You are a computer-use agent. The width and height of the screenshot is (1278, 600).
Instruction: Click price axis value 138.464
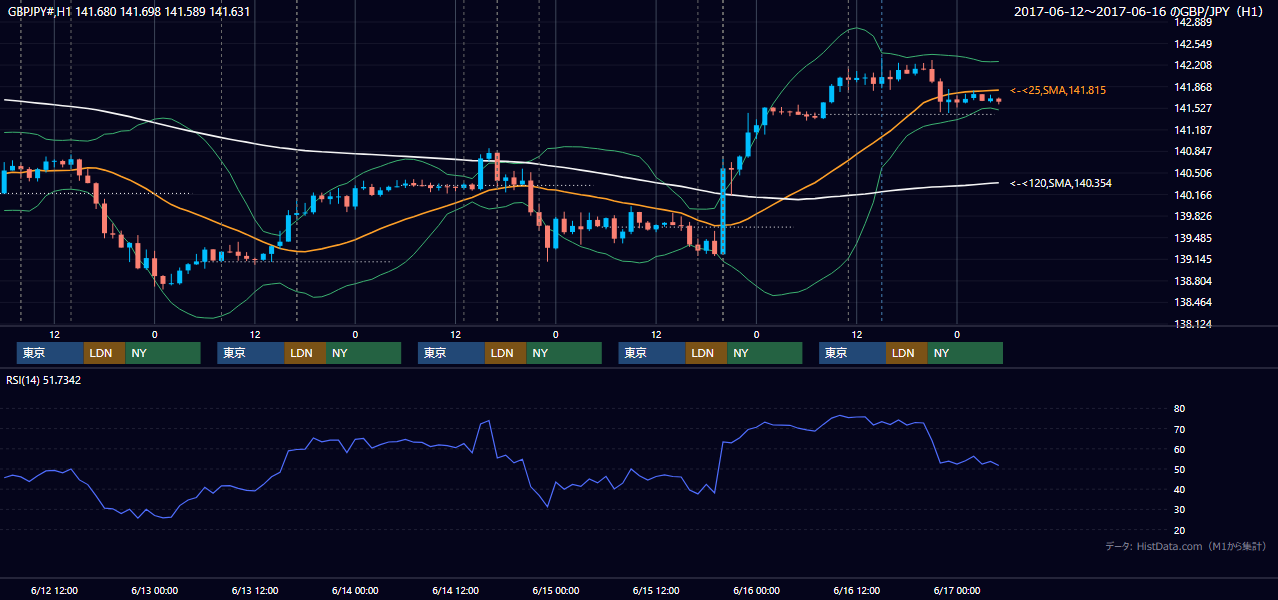1194,302
